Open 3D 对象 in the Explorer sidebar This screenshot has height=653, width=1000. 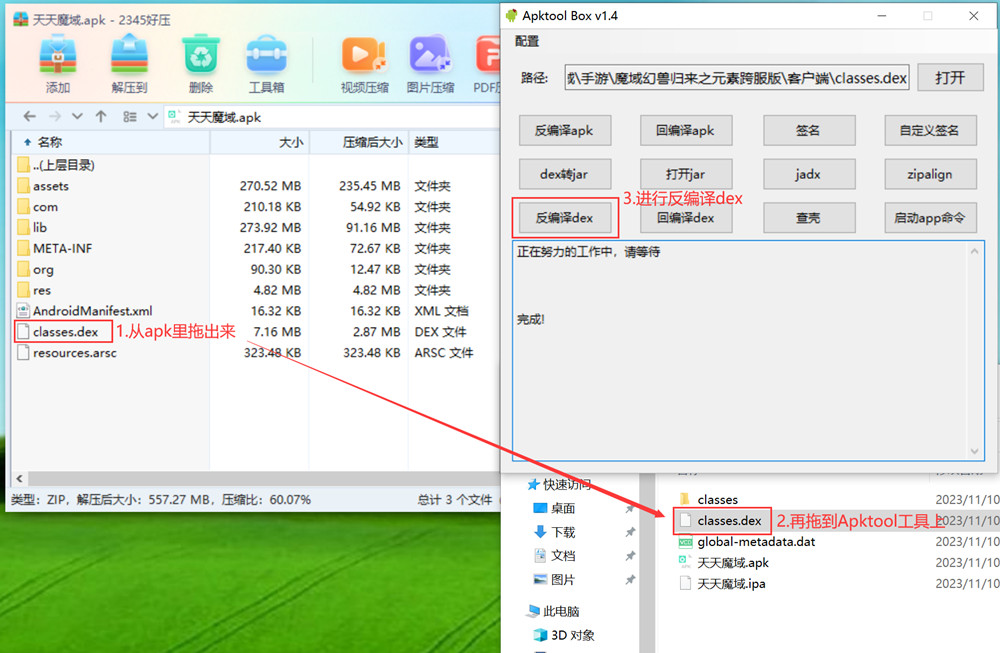564,635
